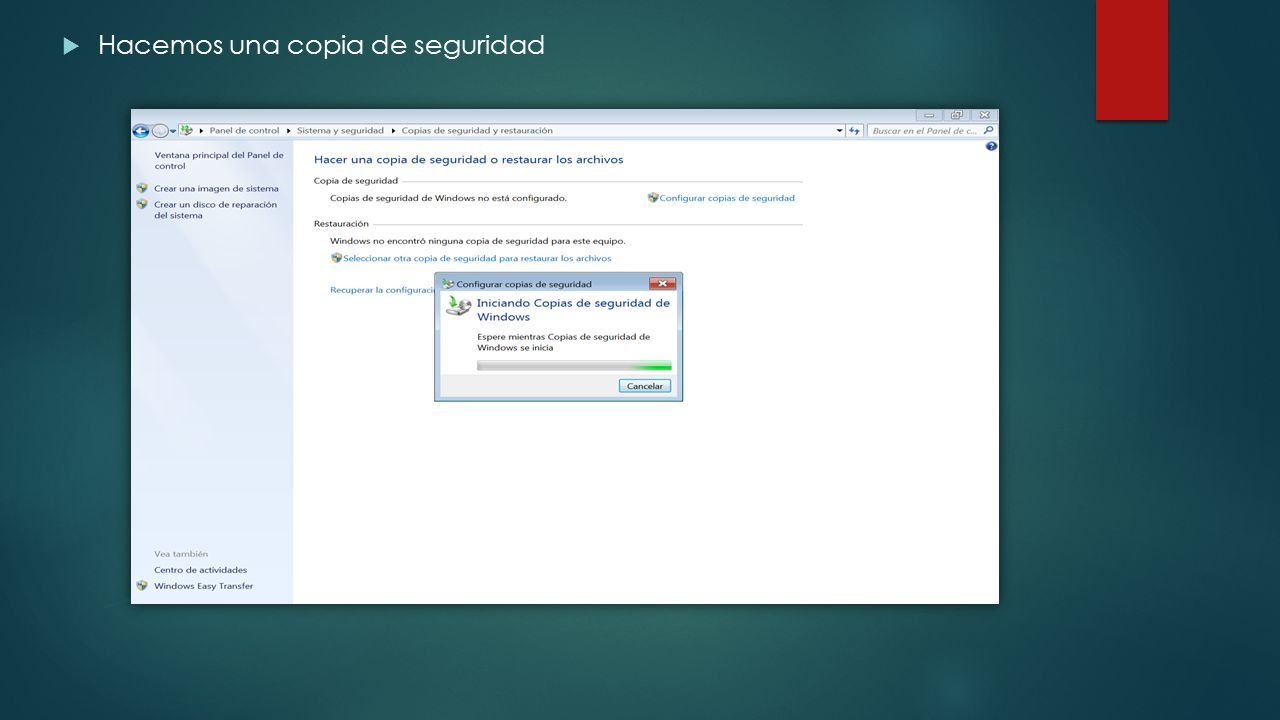Click the backup dialog title bar icon

(448, 284)
